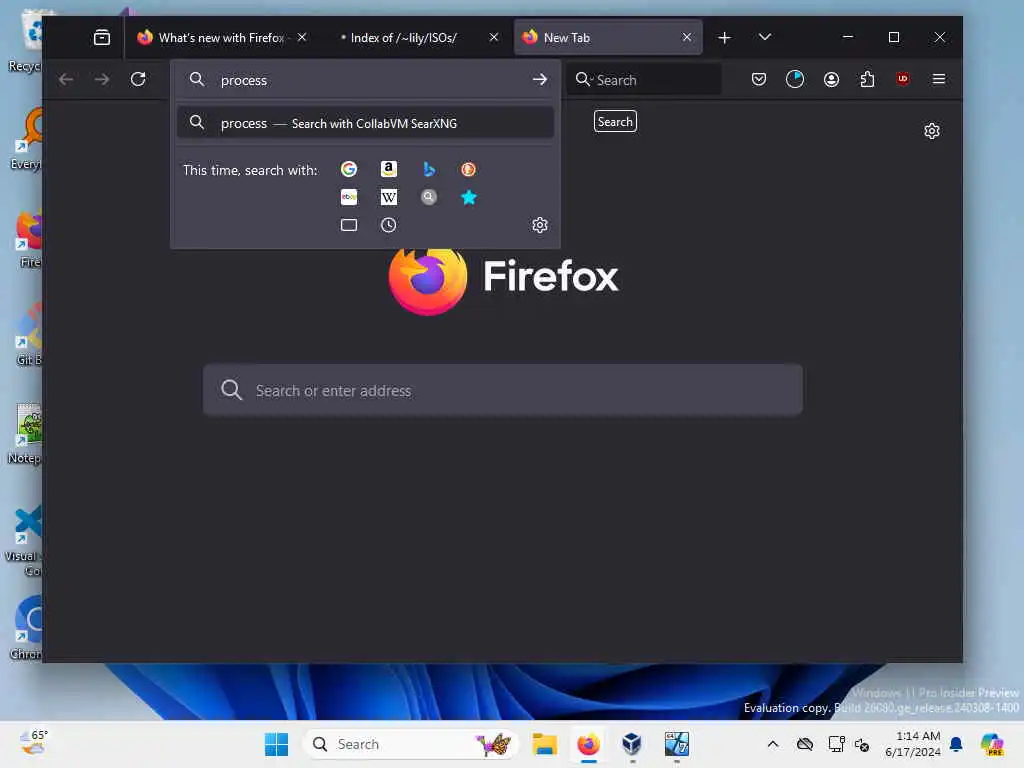This screenshot has height=768, width=1024.
Task: Close the Index of /~lily/ISOs/ tab
Action: point(494,37)
